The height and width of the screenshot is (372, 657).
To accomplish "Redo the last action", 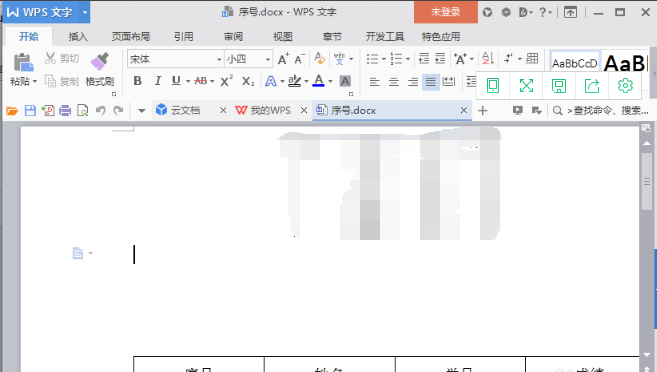I will coord(119,111).
